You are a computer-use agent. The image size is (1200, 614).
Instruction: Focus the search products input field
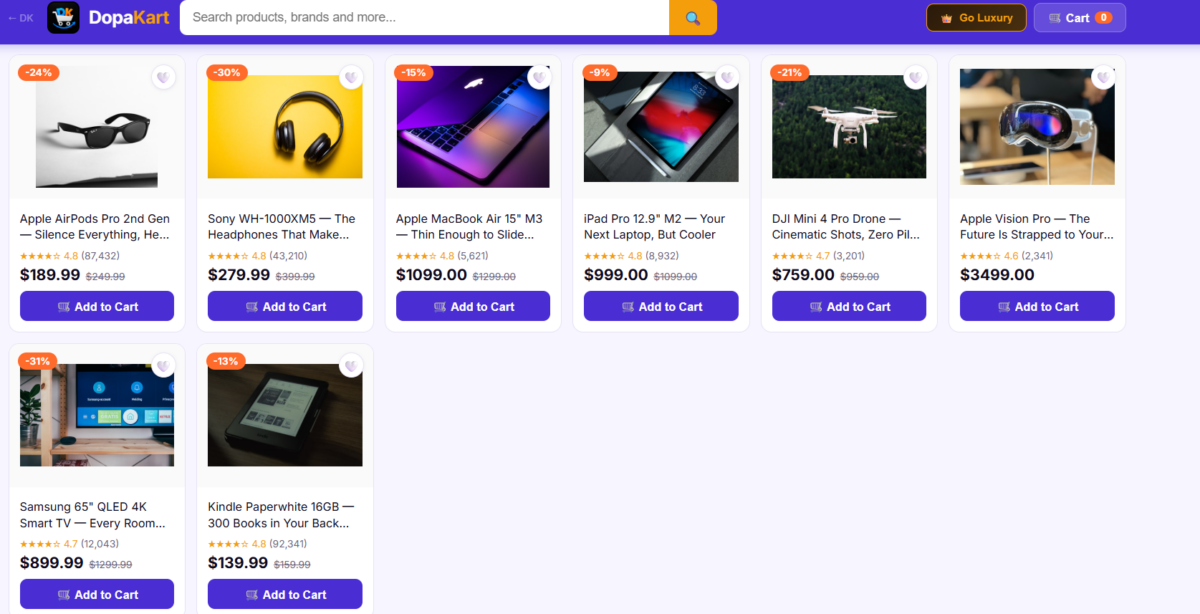424,17
